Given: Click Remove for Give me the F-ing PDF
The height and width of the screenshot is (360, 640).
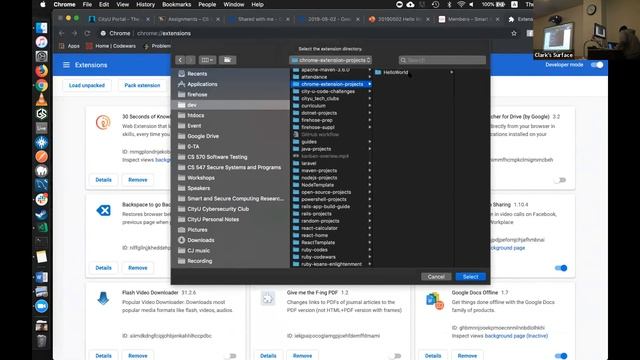Looking at the screenshot, I should pyautogui.click(x=302, y=356).
